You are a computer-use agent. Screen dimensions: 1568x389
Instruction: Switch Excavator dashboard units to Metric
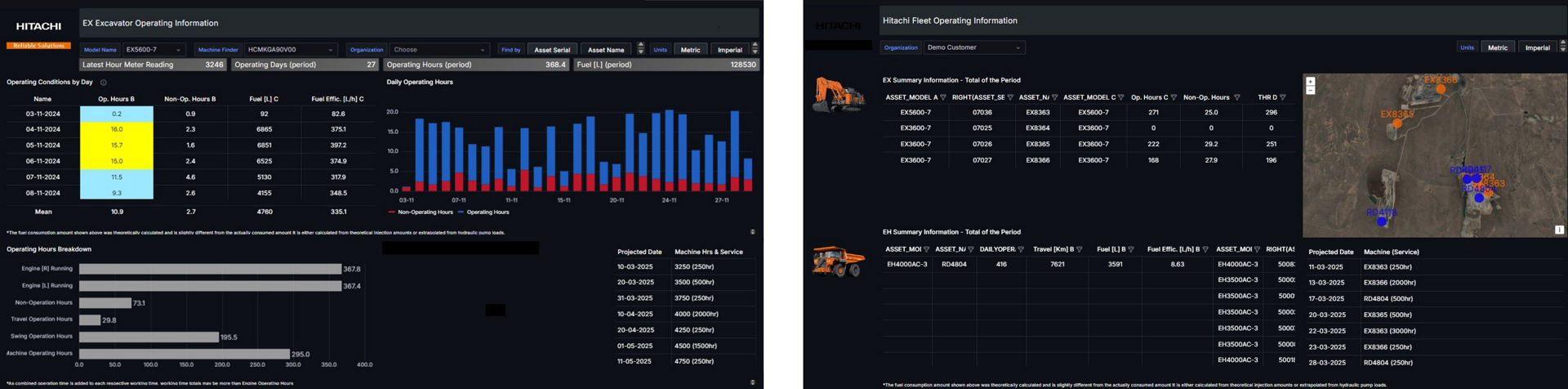[690, 50]
